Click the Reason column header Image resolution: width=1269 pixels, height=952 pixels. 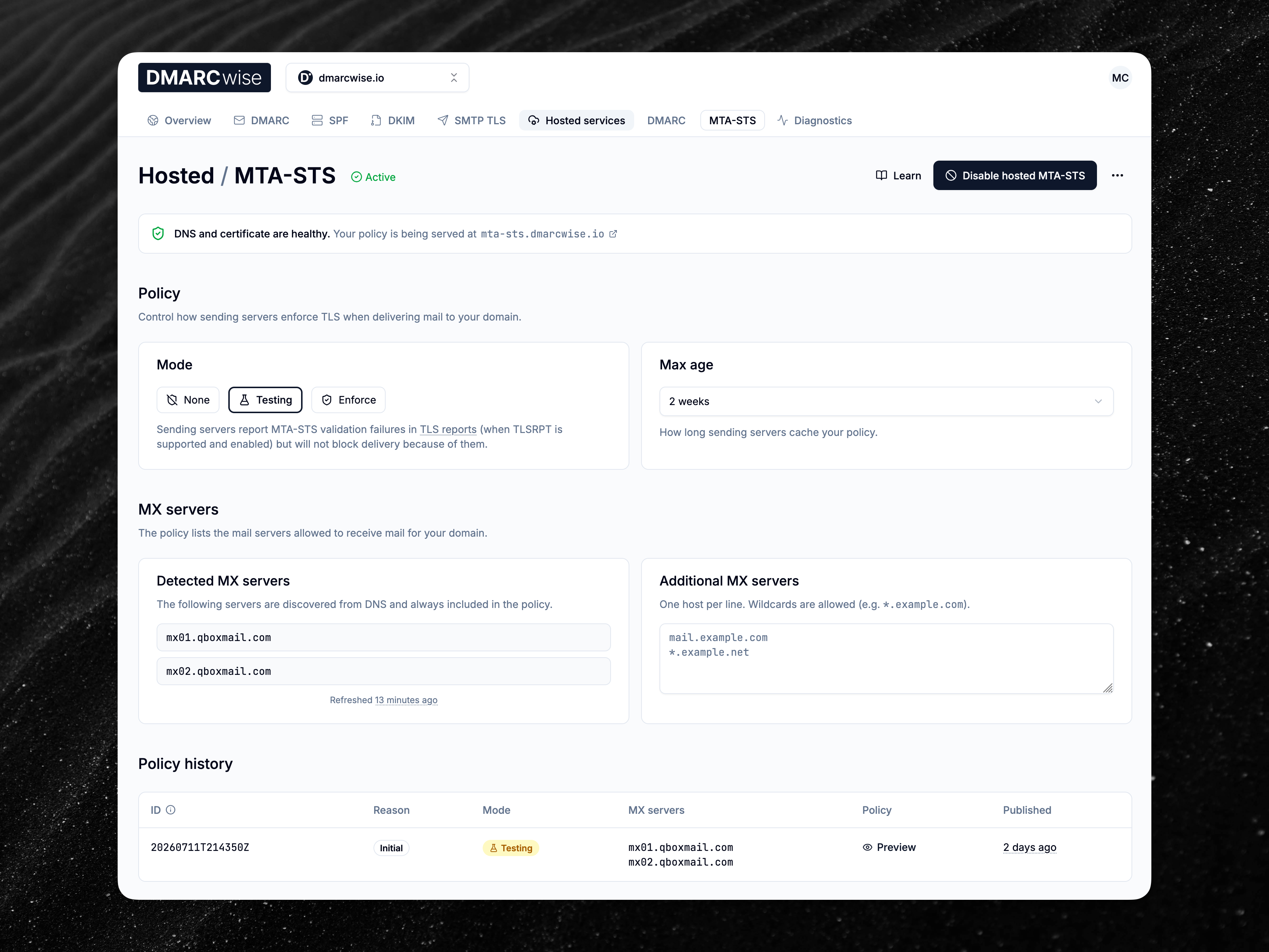(391, 810)
